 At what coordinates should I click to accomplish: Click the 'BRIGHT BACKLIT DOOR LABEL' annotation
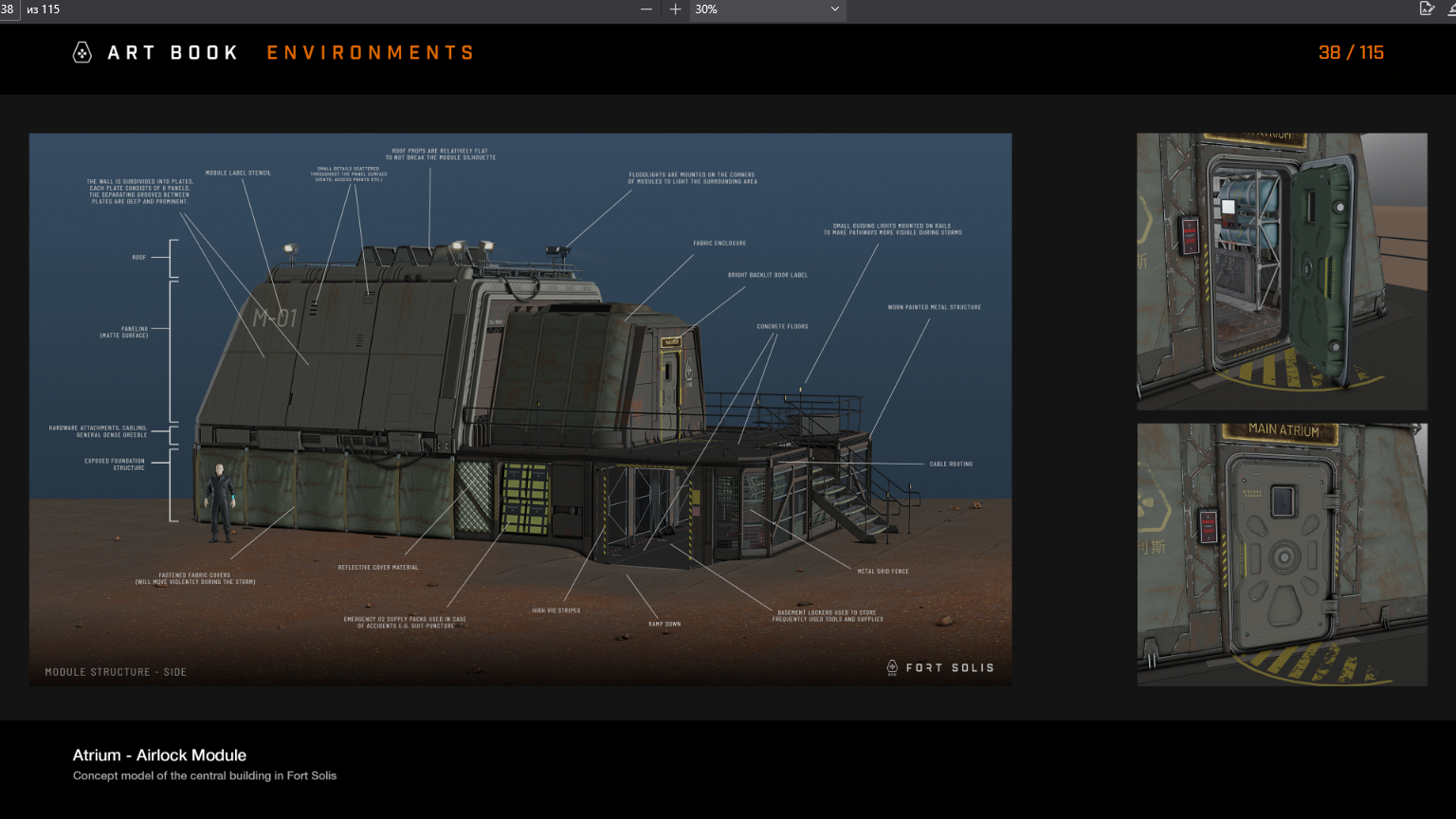coord(768,275)
